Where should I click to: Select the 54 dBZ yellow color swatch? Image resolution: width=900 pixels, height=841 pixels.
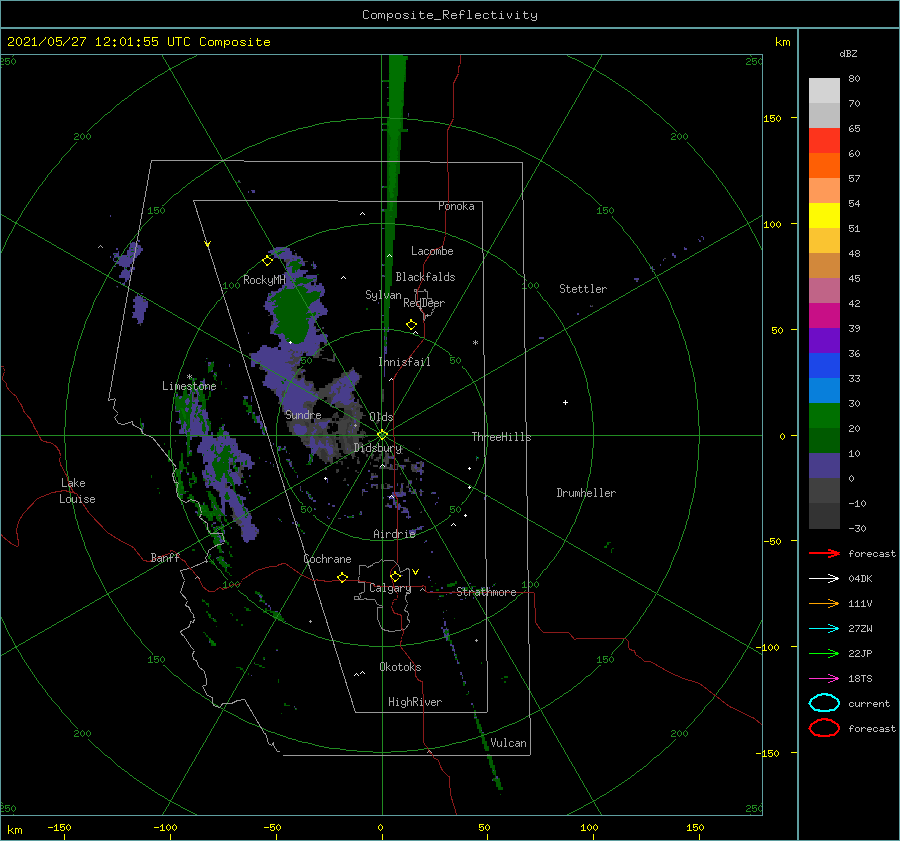pos(824,215)
